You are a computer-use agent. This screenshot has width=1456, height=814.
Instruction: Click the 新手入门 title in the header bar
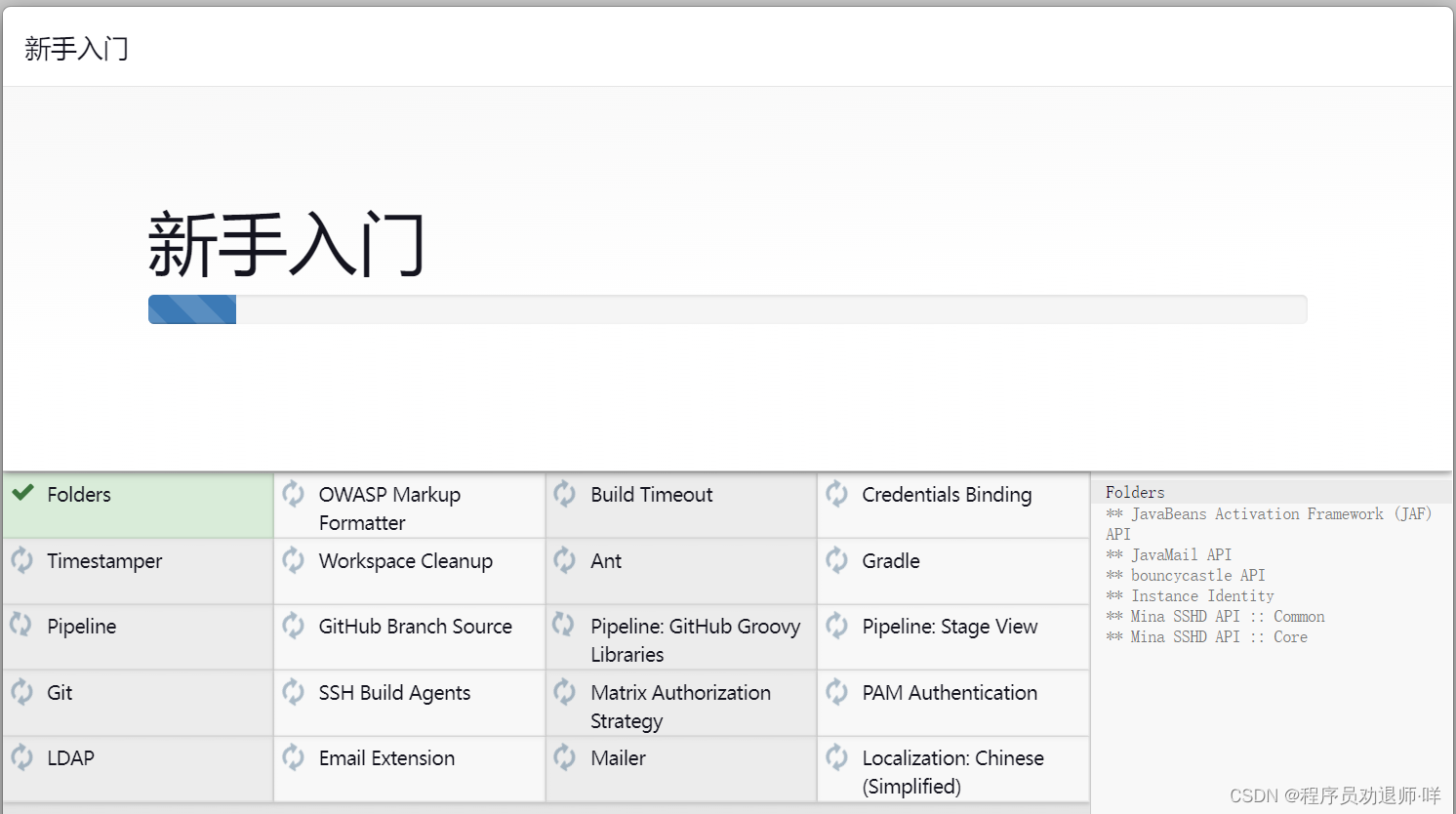pyautogui.click(x=76, y=48)
